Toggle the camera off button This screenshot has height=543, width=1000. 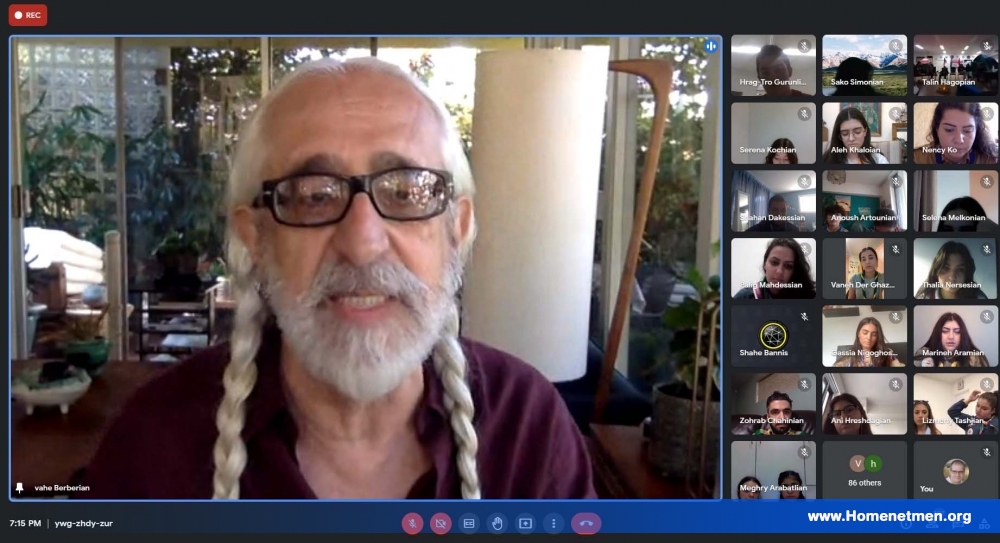pyautogui.click(x=440, y=523)
